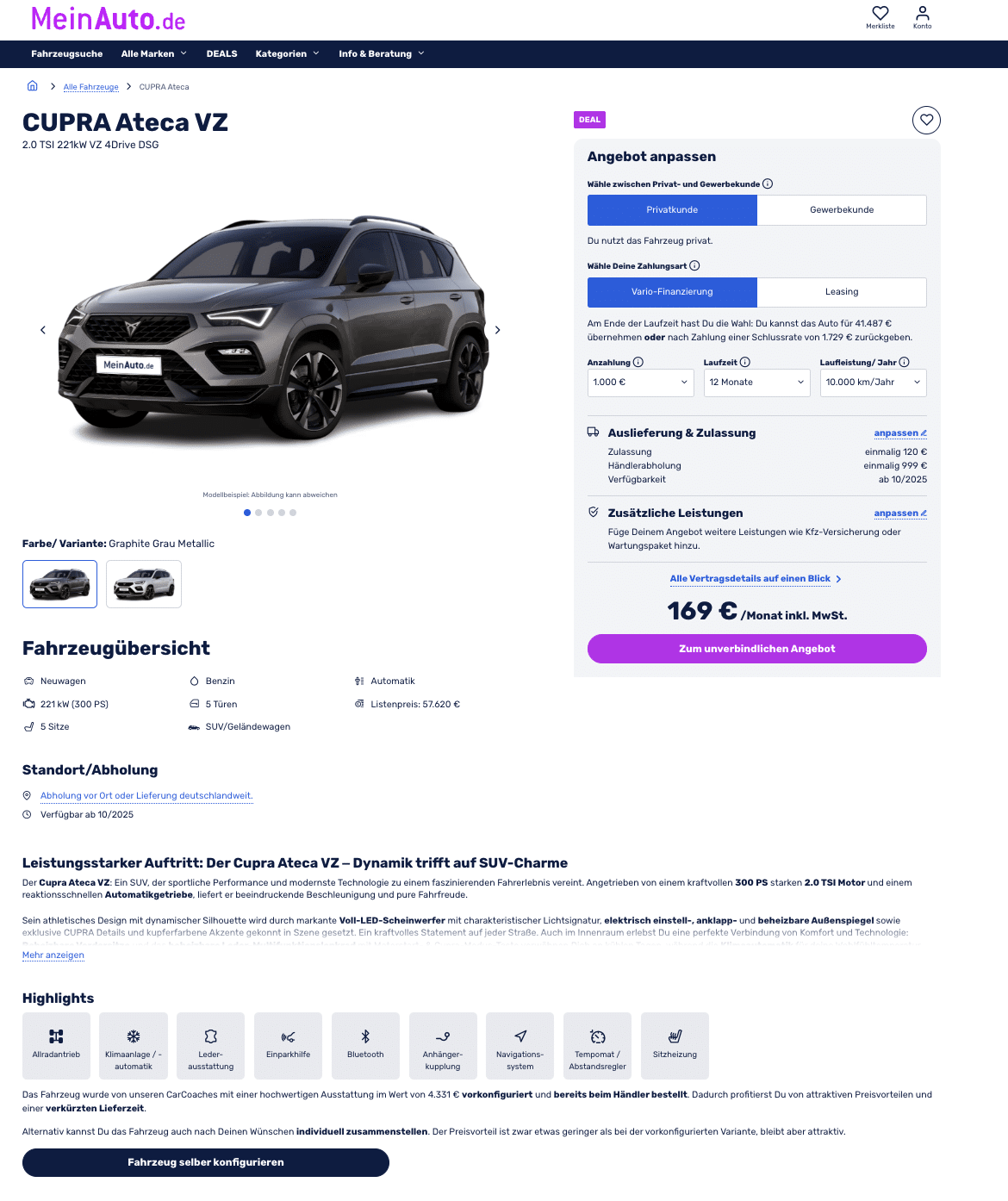The width and height of the screenshot is (1008, 1201).
Task: Select the Privatkunde customer option
Action: [672, 210]
